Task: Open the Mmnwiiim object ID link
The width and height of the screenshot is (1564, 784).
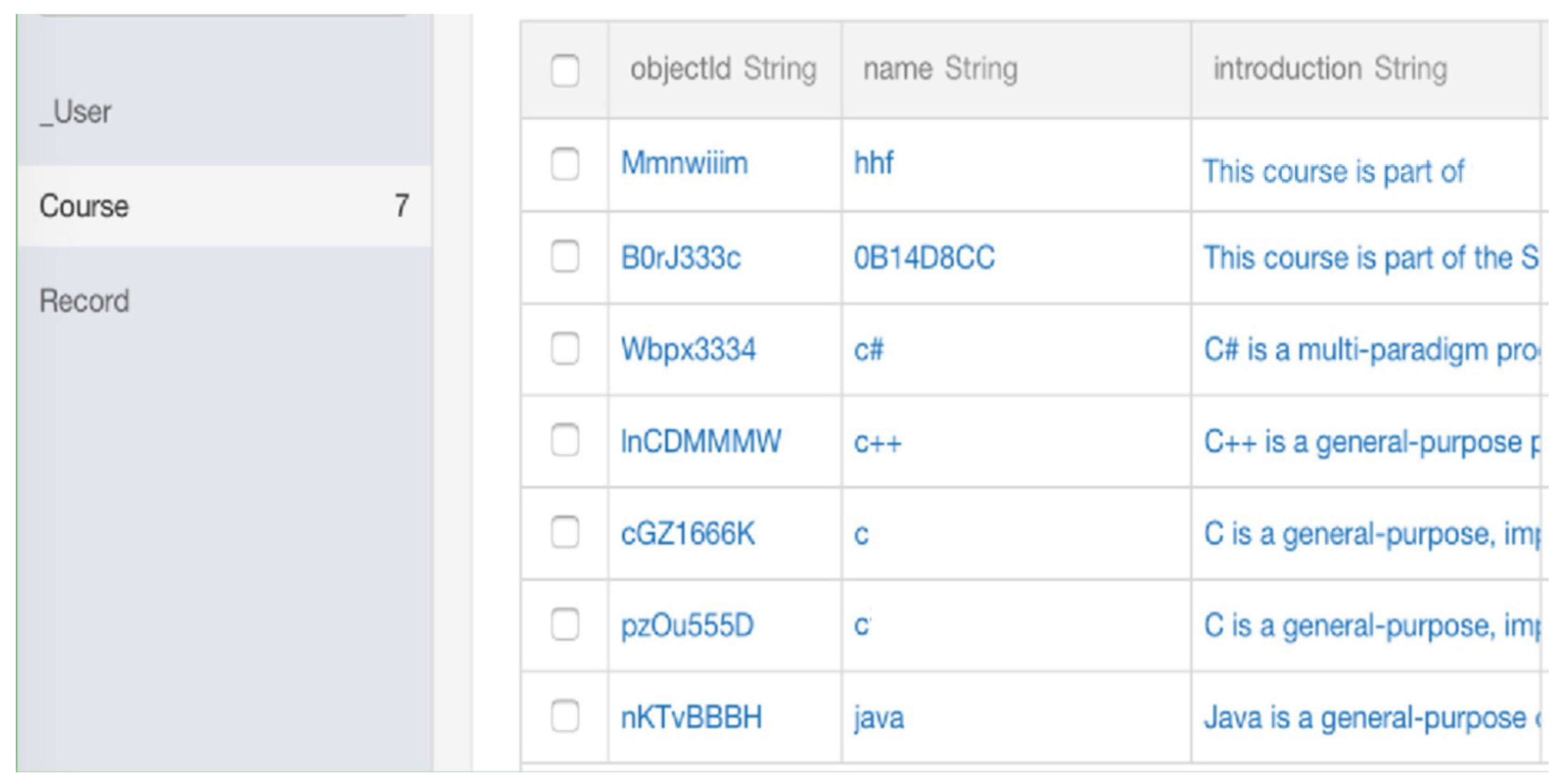Action: click(x=684, y=163)
